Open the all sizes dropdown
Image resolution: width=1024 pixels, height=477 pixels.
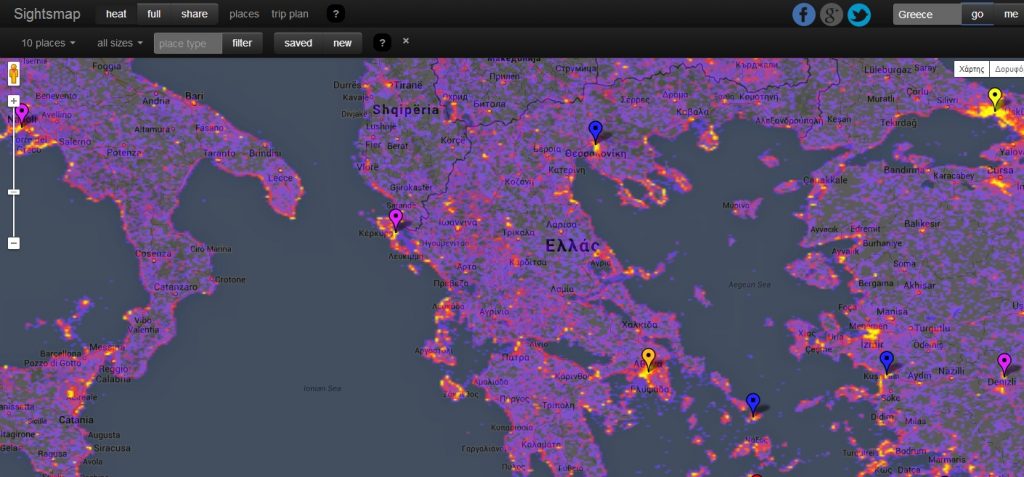point(120,43)
